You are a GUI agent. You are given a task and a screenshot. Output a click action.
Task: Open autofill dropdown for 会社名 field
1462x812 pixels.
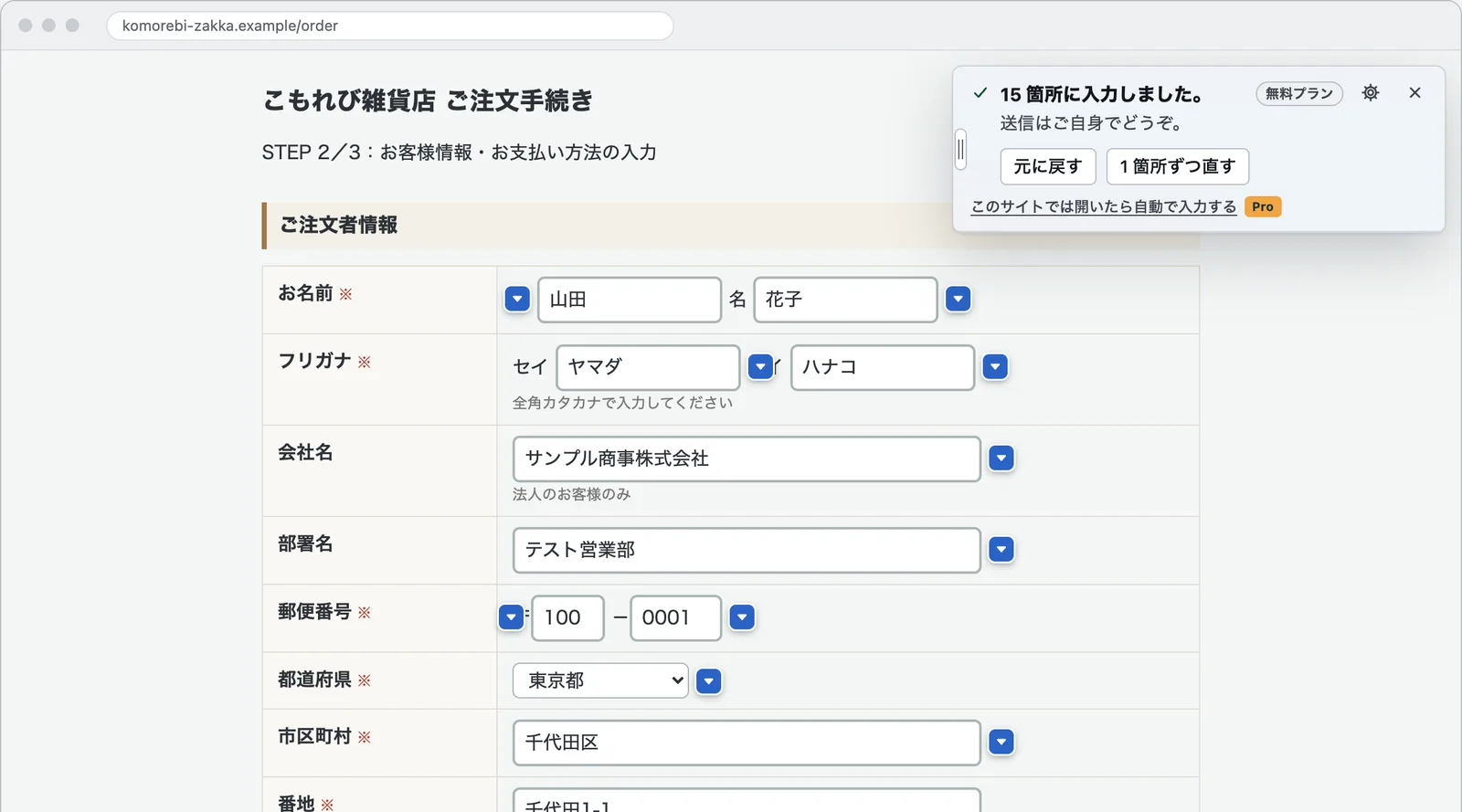(x=1001, y=459)
